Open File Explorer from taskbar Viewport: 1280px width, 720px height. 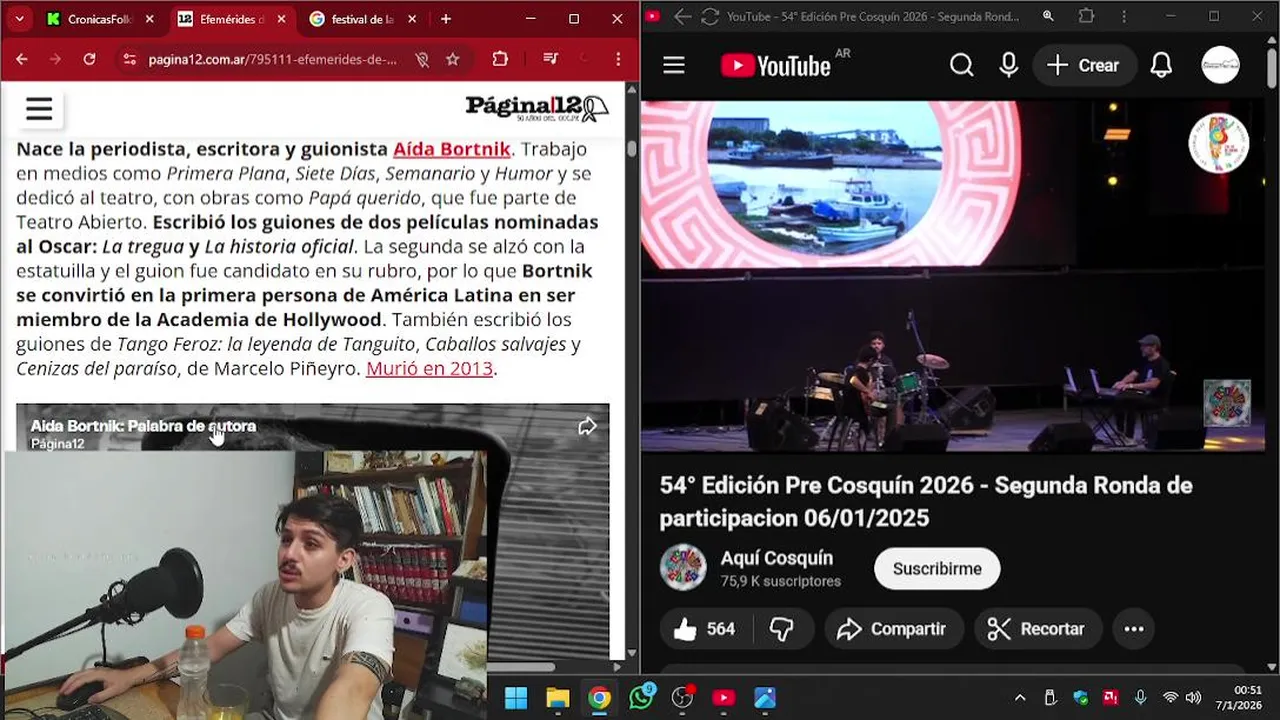[557, 698]
